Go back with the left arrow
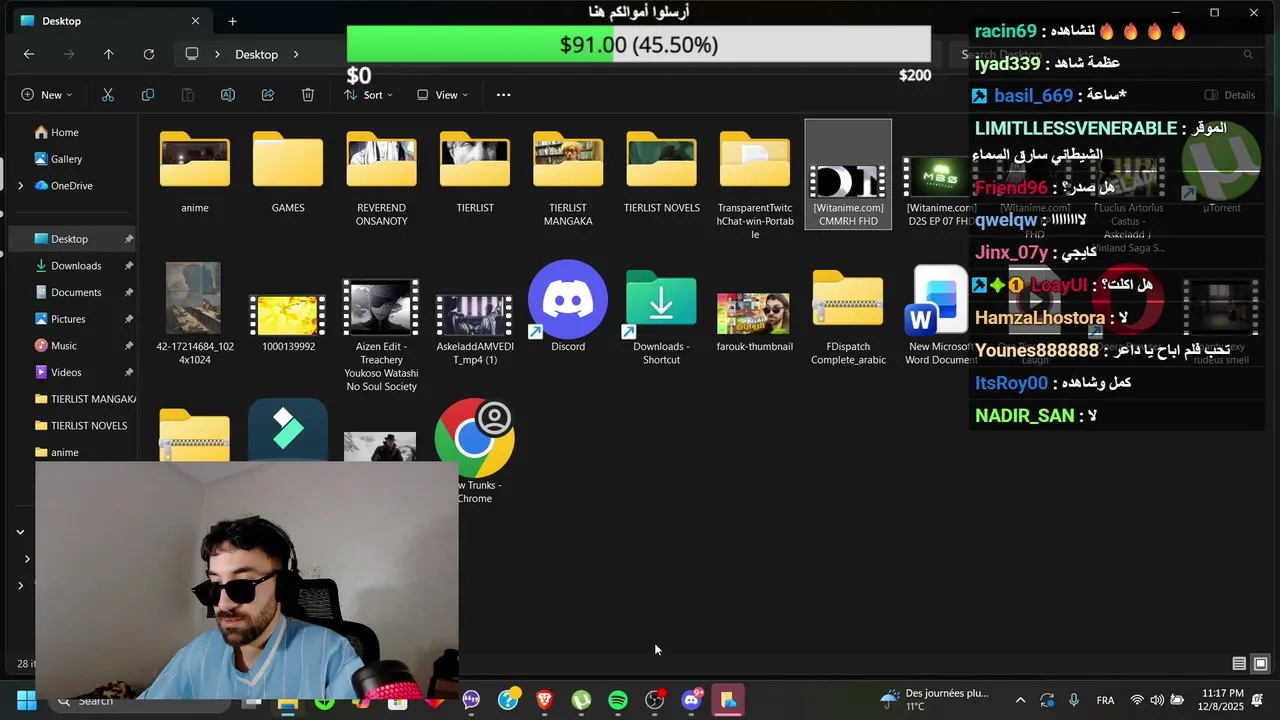 tap(29, 54)
